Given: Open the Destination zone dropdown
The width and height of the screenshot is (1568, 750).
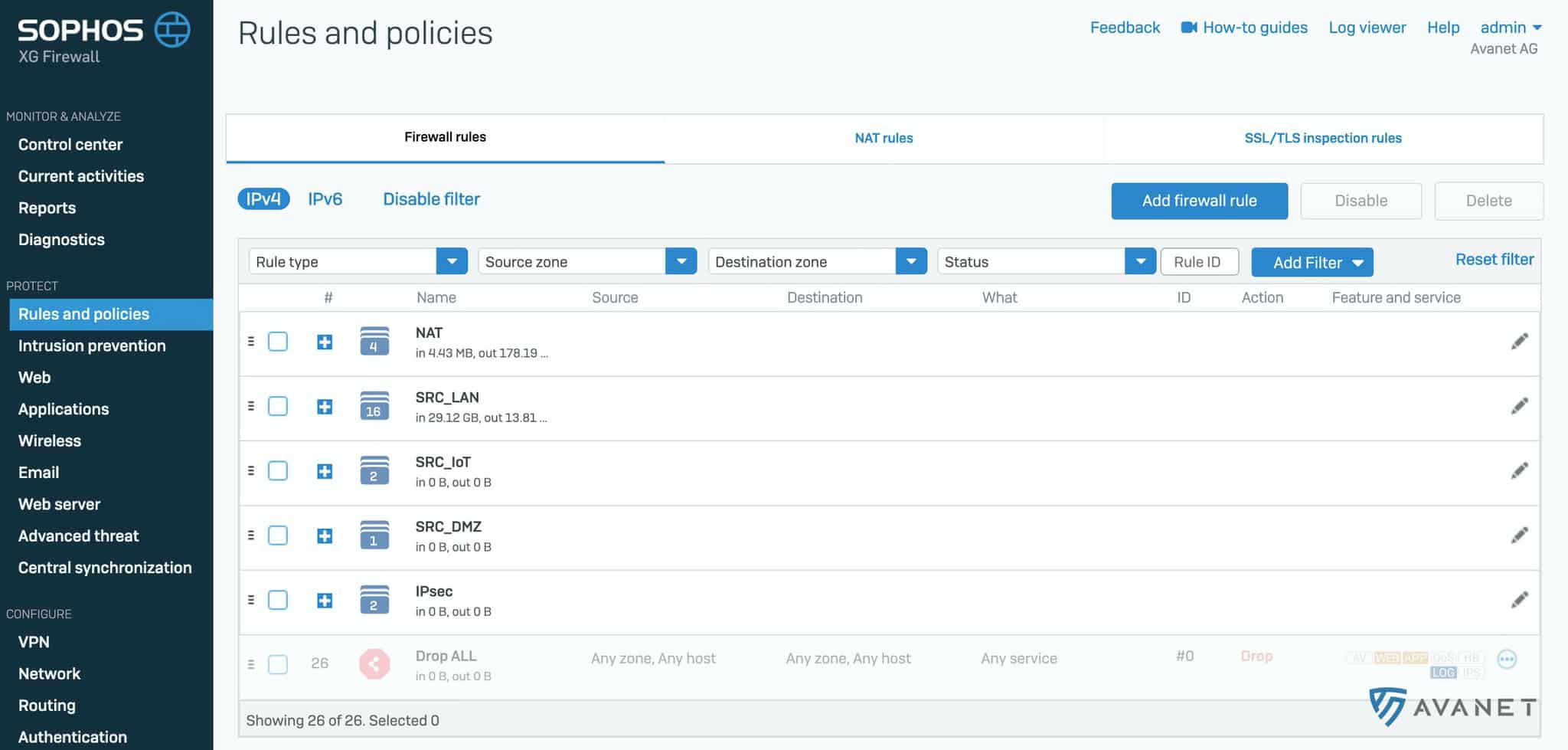Looking at the screenshot, I should (x=910, y=261).
